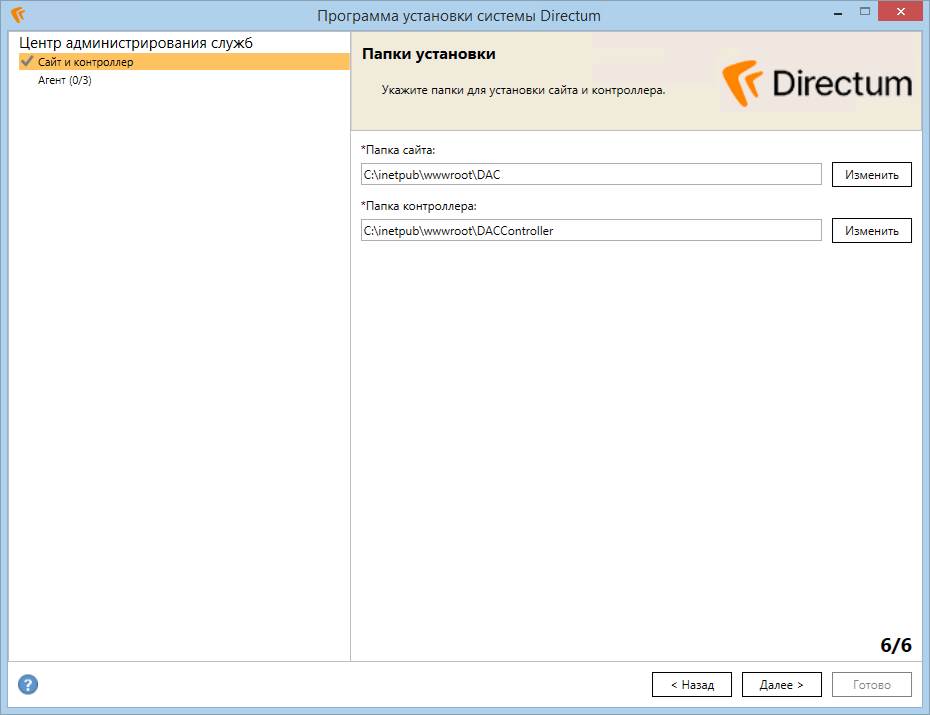The image size is (930, 715).
Task: Select Сайт и контроллер step in sidebar
Action: click(x=184, y=62)
